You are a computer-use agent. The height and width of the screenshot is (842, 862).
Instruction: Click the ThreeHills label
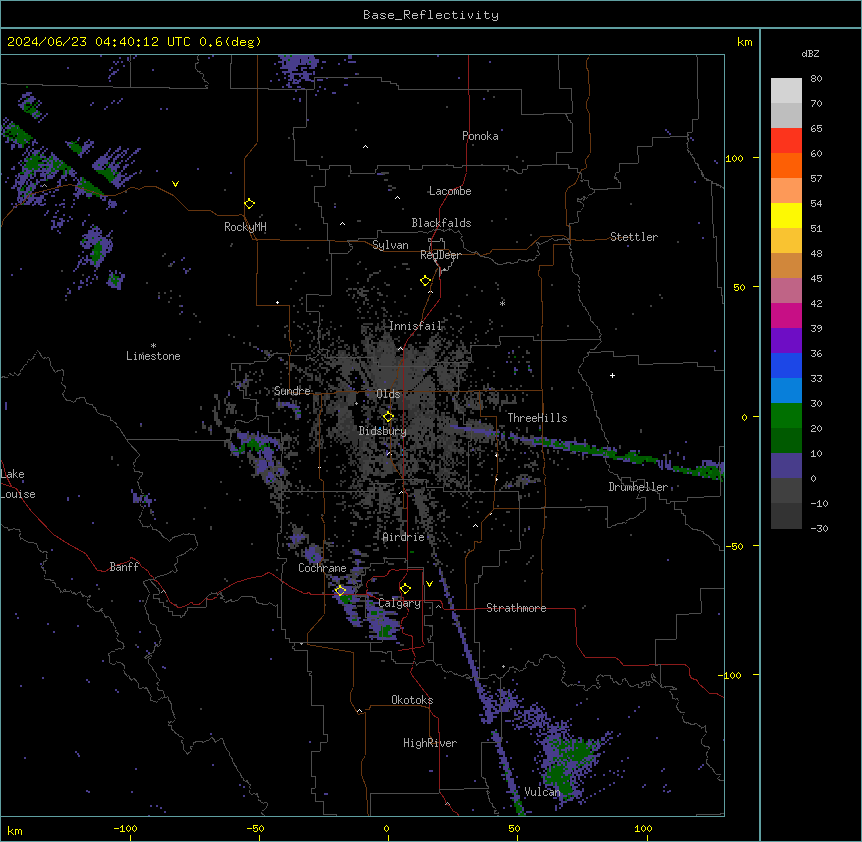537,418
